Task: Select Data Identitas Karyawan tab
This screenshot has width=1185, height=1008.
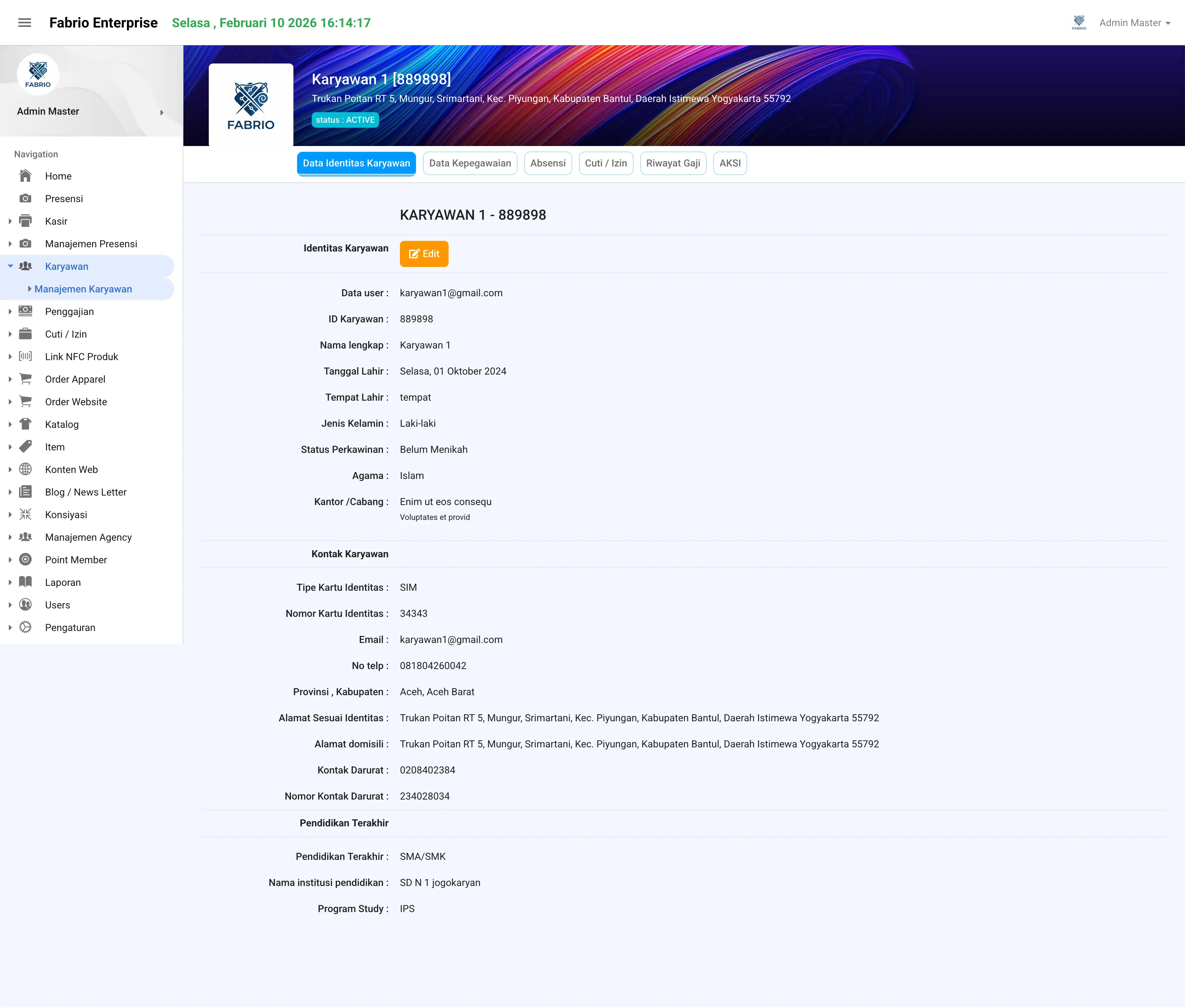Action: coord(356,163)
